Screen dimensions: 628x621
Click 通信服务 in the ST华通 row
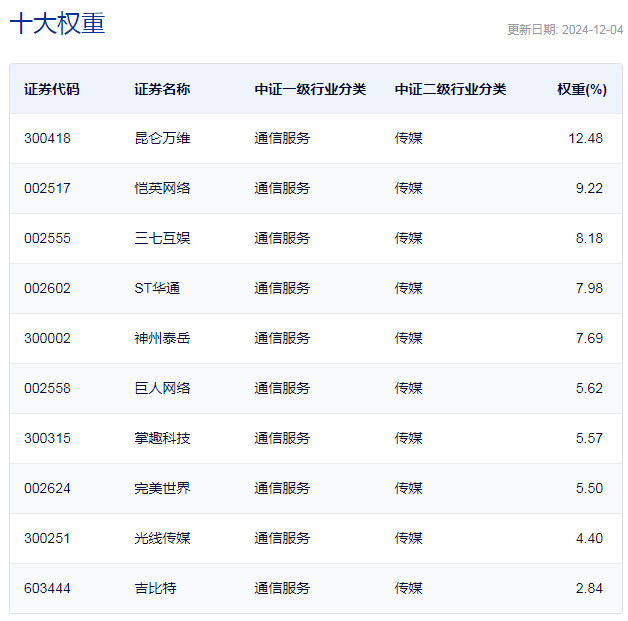282,288
